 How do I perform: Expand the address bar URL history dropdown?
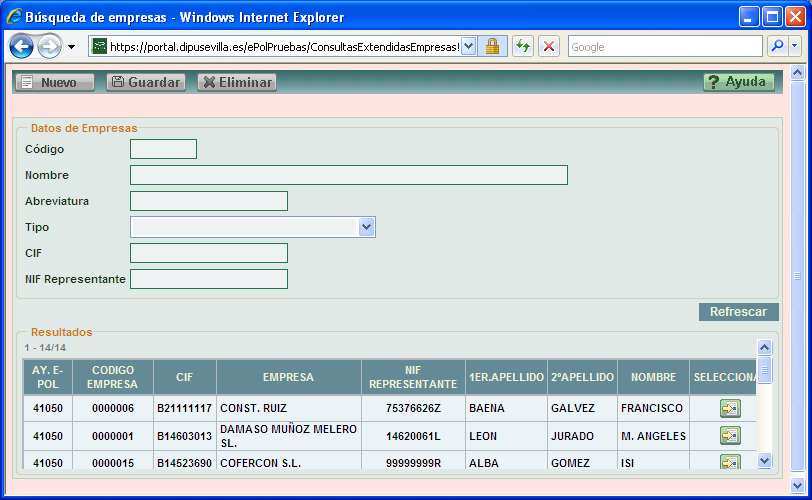coord(469,46)
